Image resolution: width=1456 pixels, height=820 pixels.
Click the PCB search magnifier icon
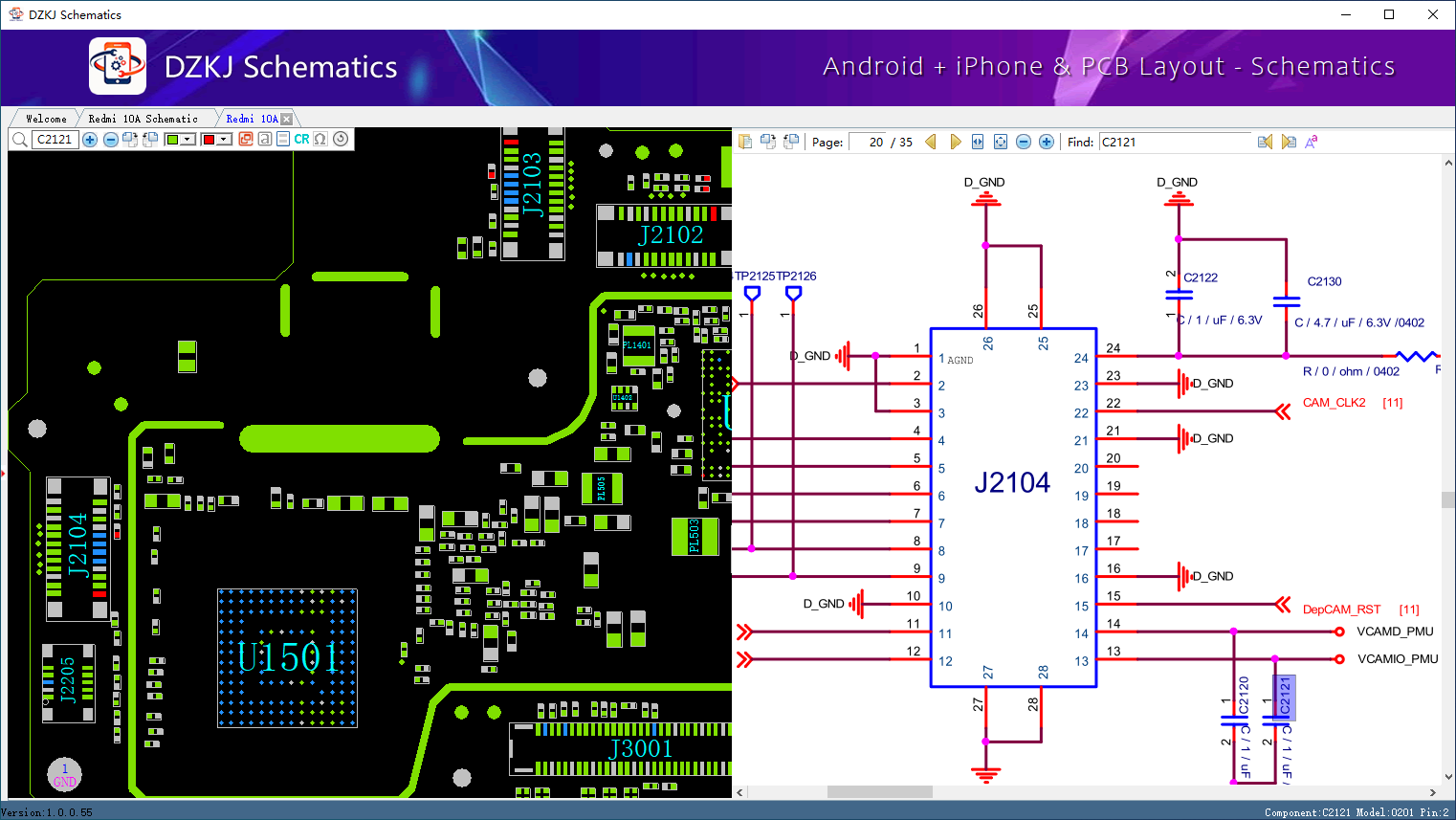[x=19, y=140]
